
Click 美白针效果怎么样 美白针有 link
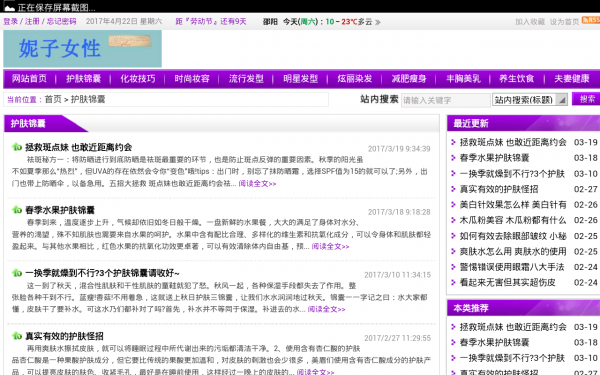coord(513,205)
